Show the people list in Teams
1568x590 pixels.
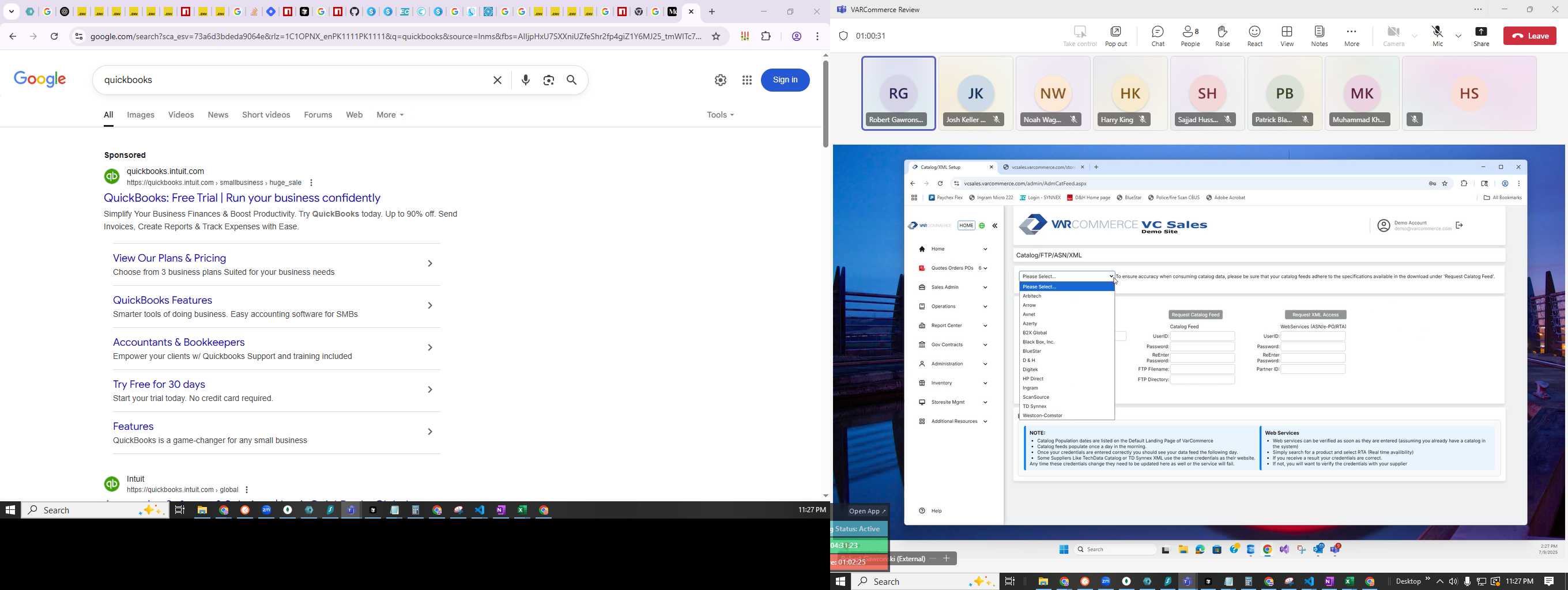1190,36
